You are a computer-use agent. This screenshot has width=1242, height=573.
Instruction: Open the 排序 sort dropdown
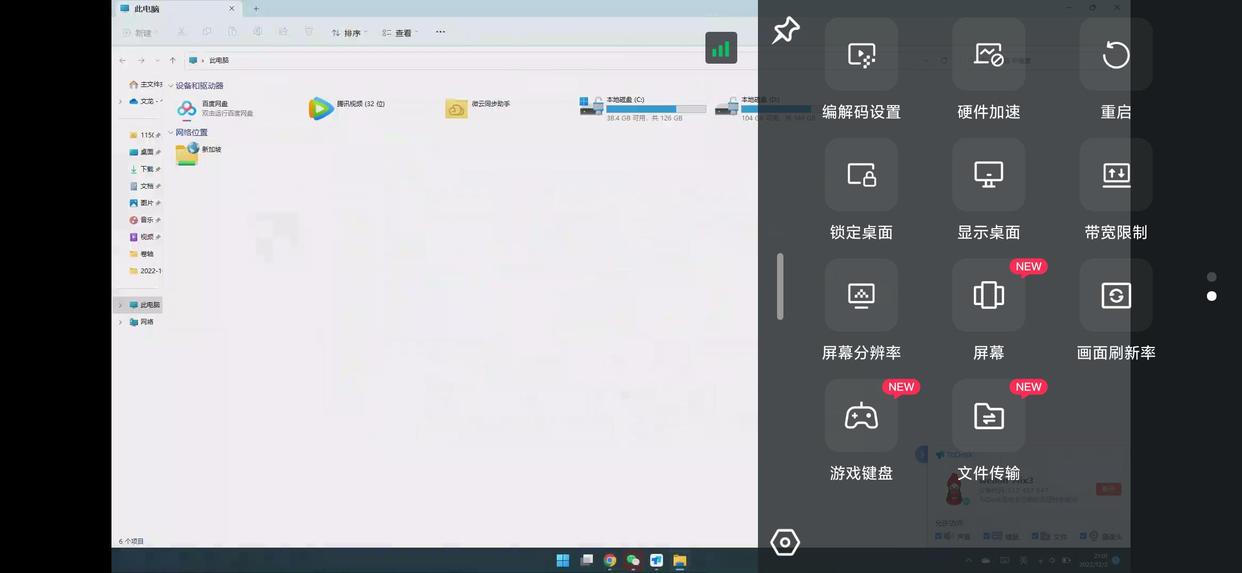pyautogui.click(x=349, y=33)
